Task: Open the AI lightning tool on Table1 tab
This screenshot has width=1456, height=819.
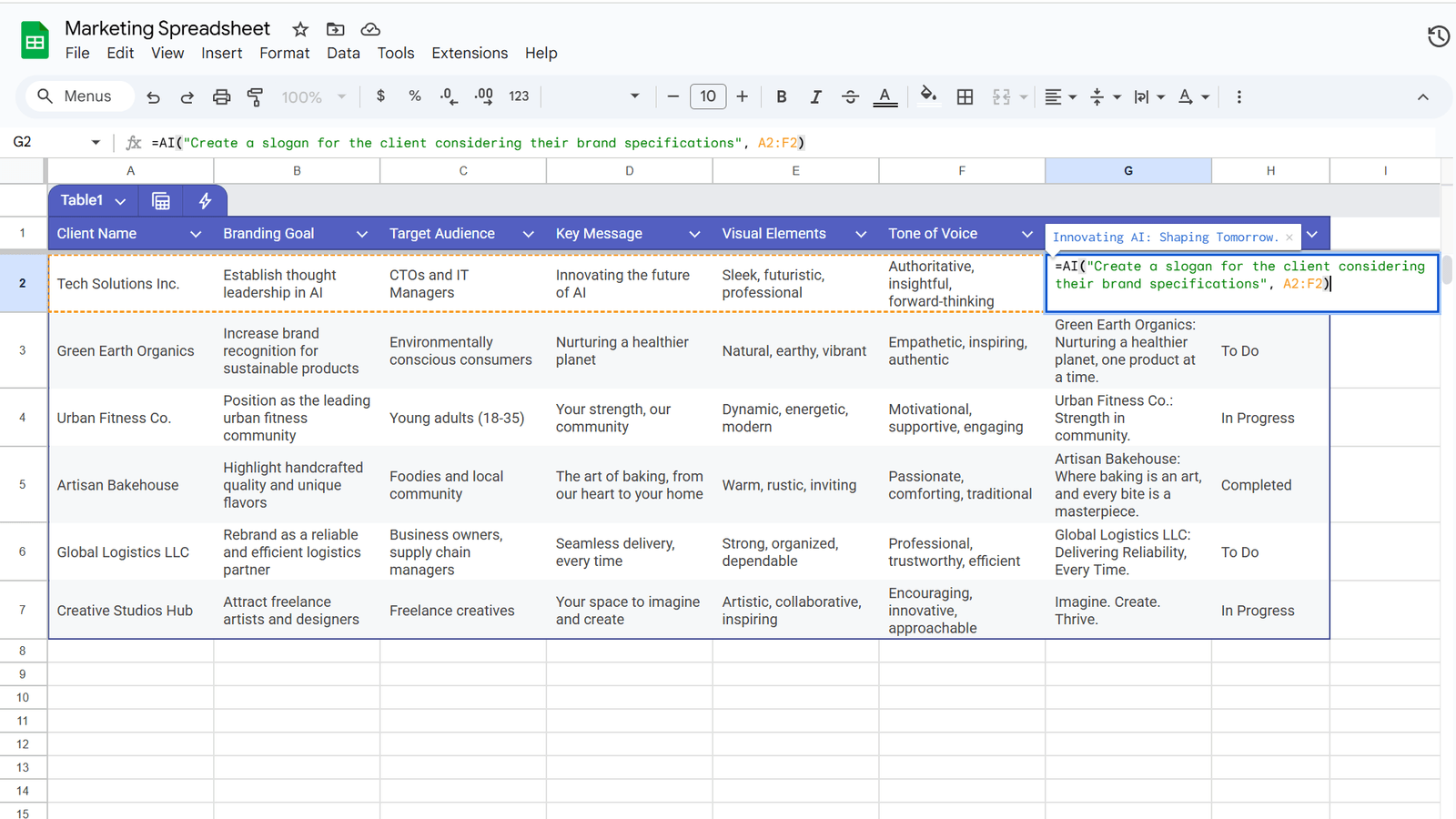Action: point(205,199)
